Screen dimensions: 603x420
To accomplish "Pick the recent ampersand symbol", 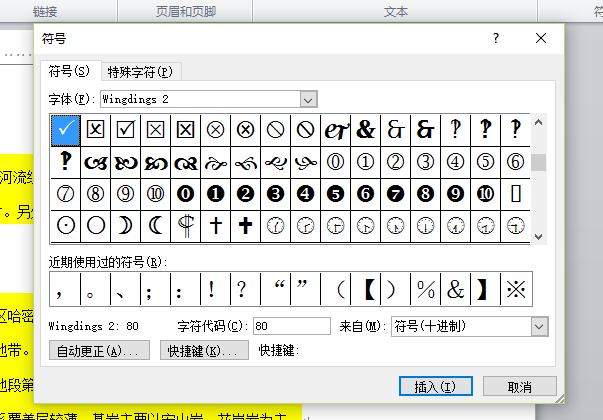I will pyautogui.click(x=455, y=289).
